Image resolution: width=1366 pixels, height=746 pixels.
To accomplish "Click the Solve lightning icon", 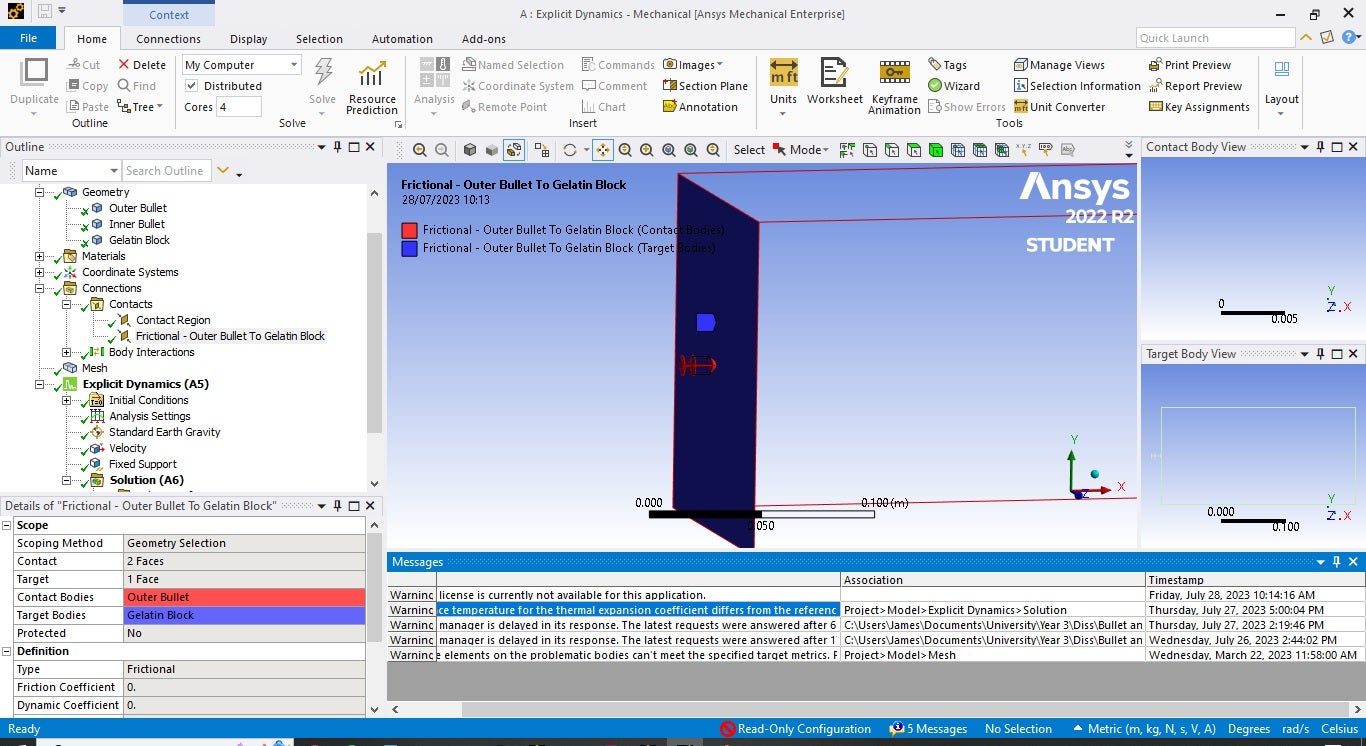I will click(322, 73).
